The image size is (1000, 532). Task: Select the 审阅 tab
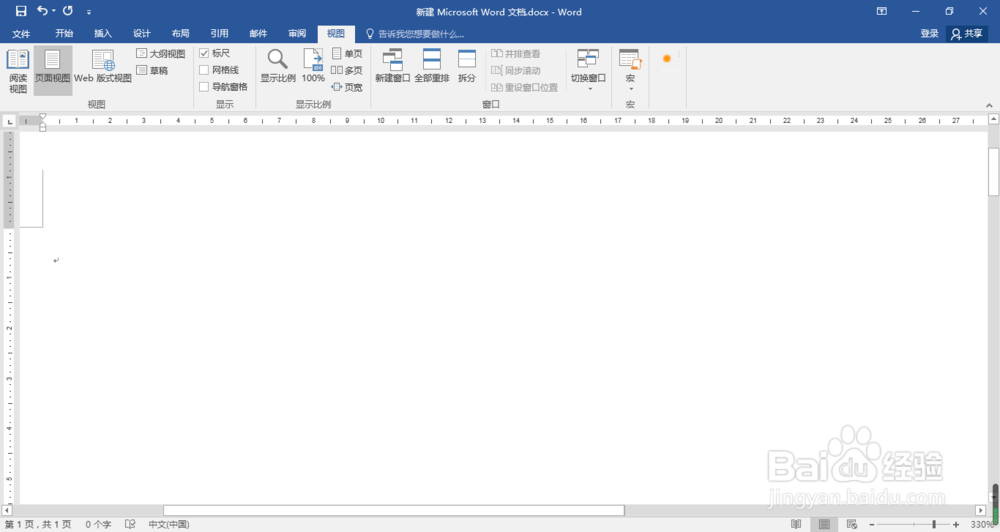coord(297,33)
